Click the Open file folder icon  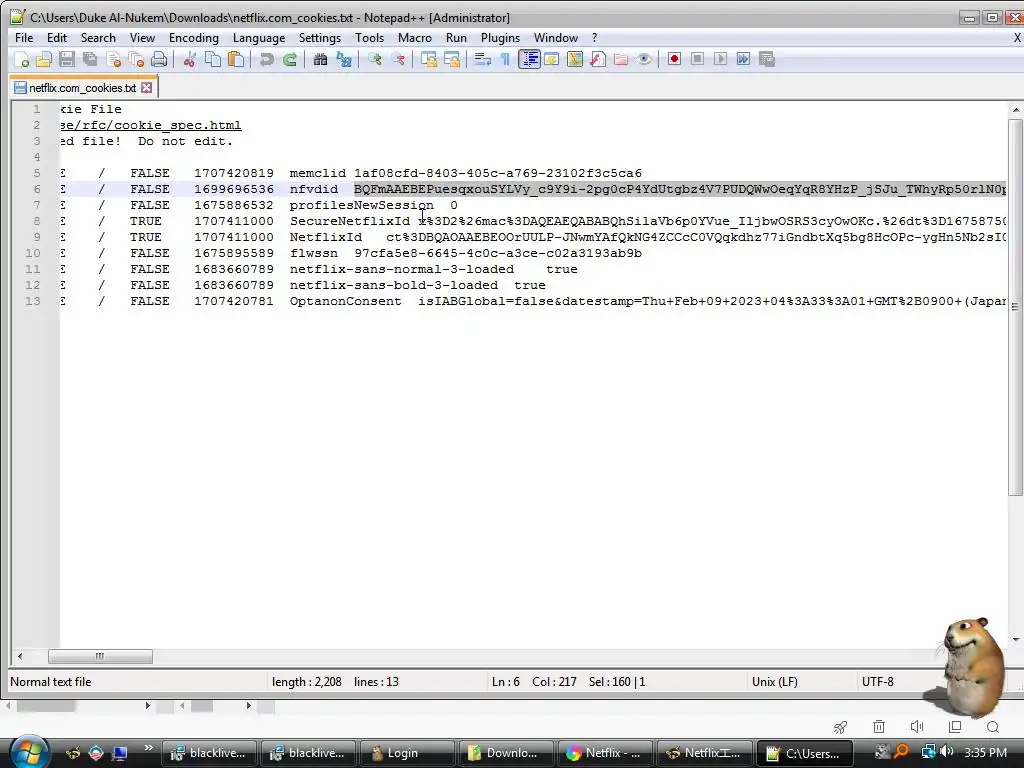pyautogui.click(x=44, y=59)
